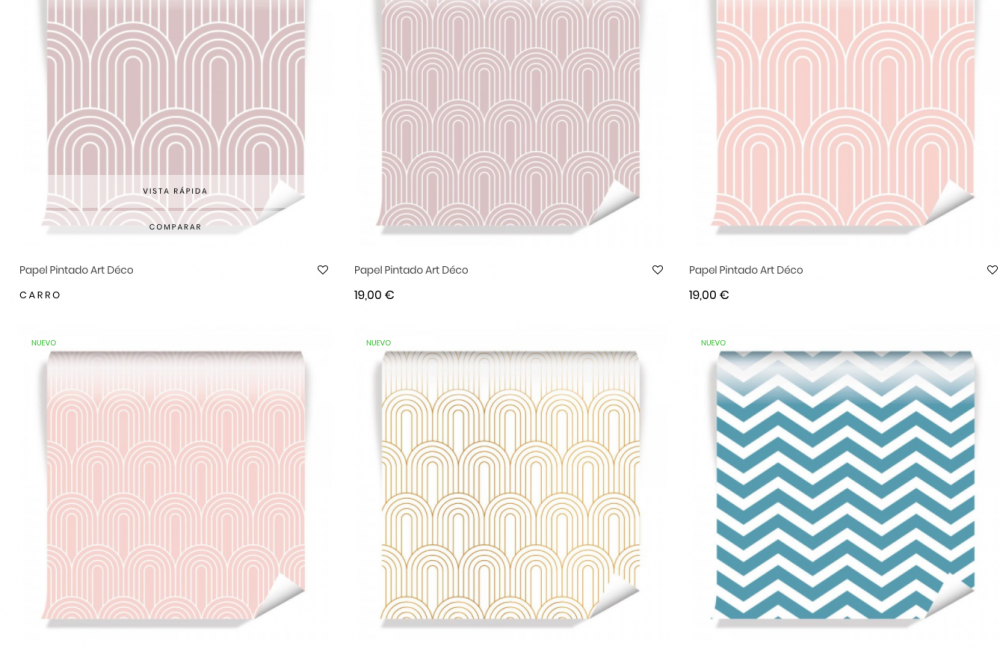Image resolution: width=1000 pixels, height=649 pixels.
Task: Click the wishlist heart for the third Art Déco wallpaper
Action: tap(992, 270)
